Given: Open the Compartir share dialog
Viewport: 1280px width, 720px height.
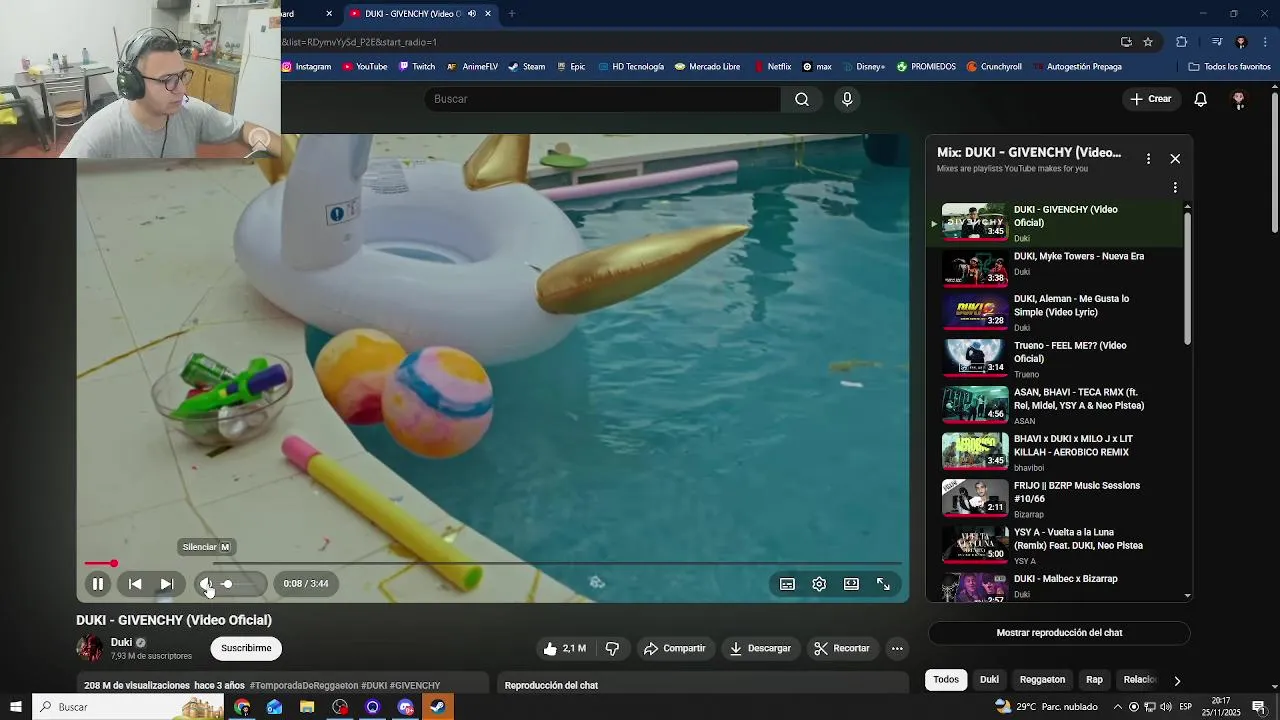Looking at the screenshot, I should pos(675,649).
